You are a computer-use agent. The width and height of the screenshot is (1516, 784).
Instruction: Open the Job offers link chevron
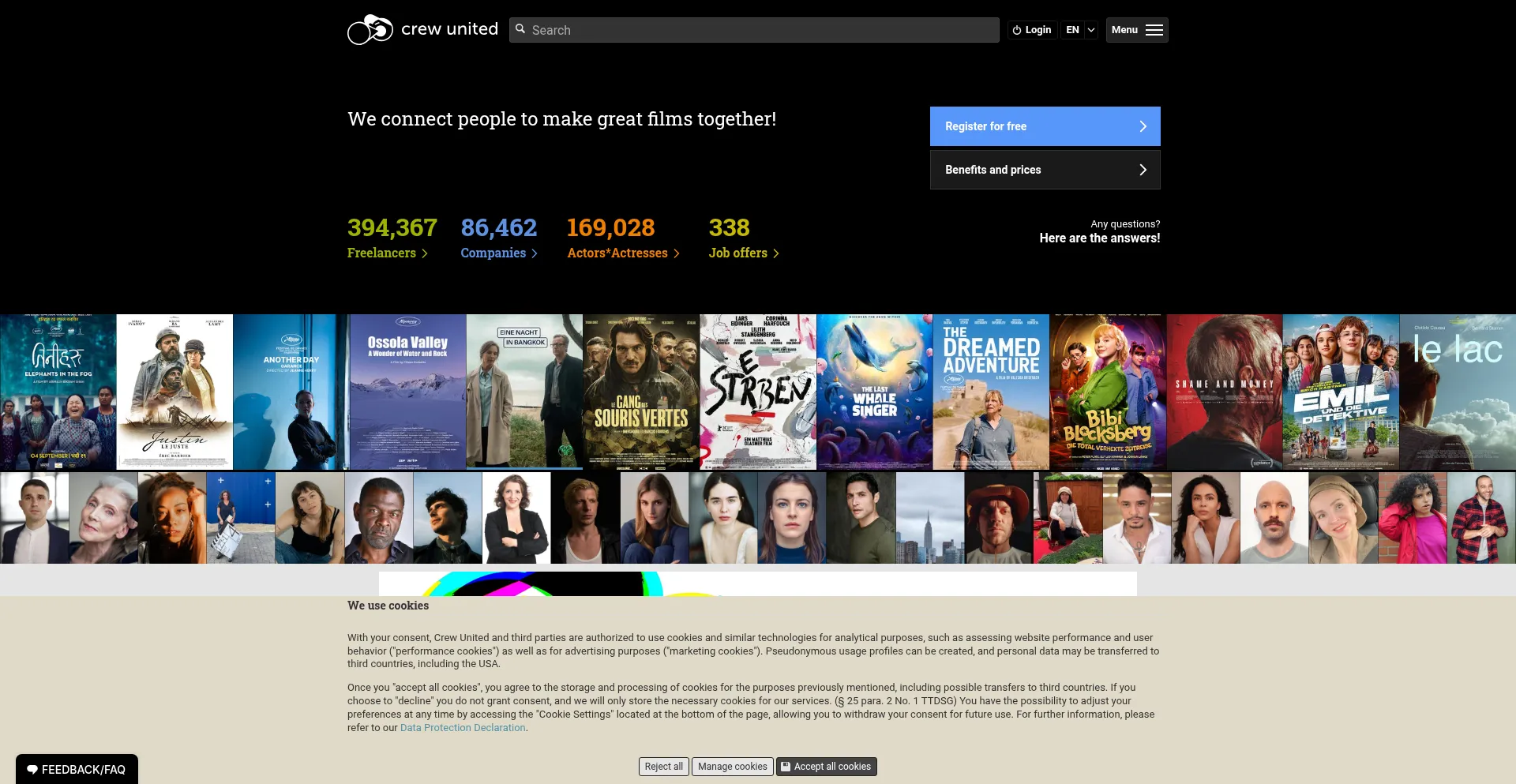(776, 253)
